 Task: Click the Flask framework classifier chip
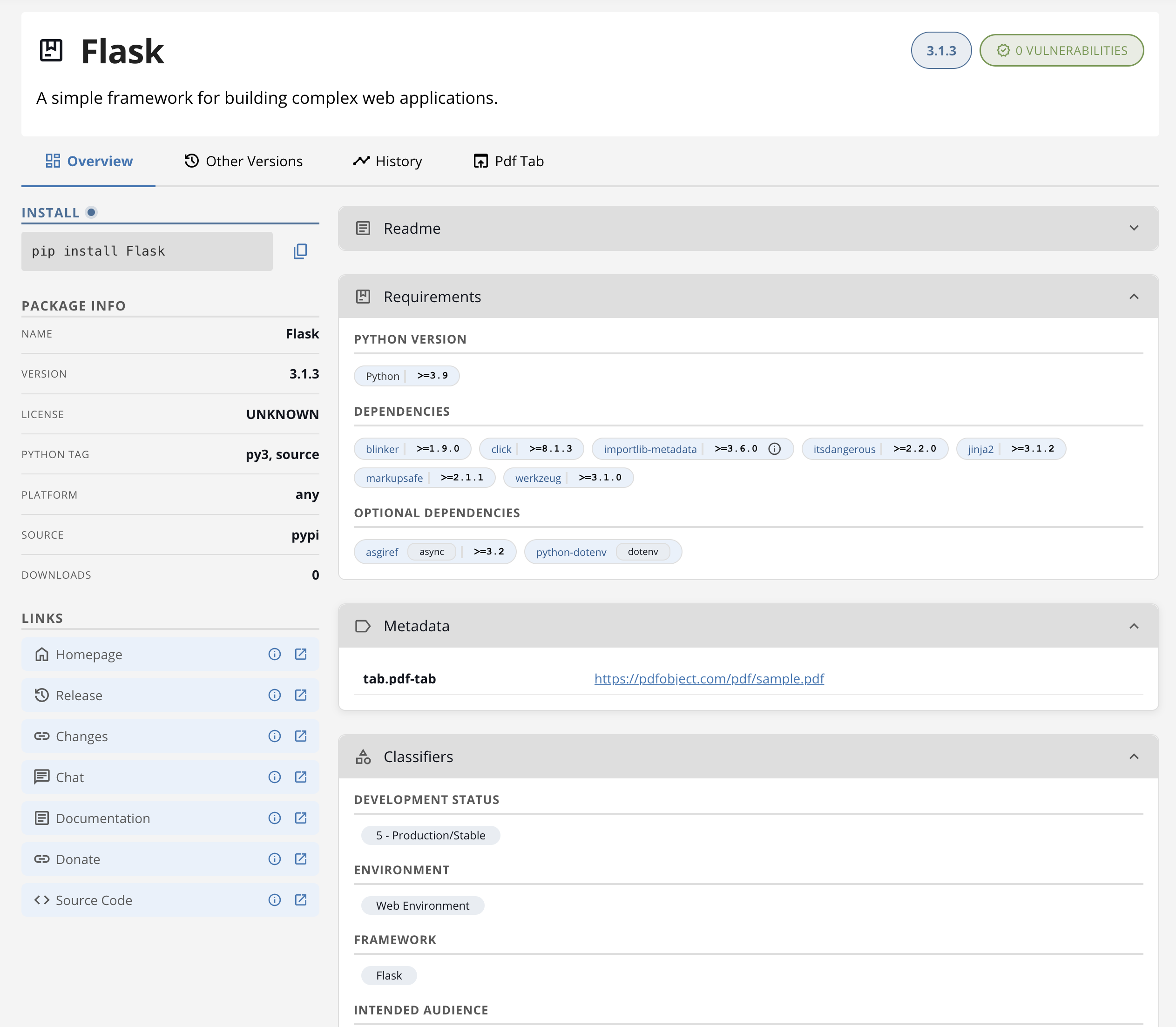click(389, 975)
